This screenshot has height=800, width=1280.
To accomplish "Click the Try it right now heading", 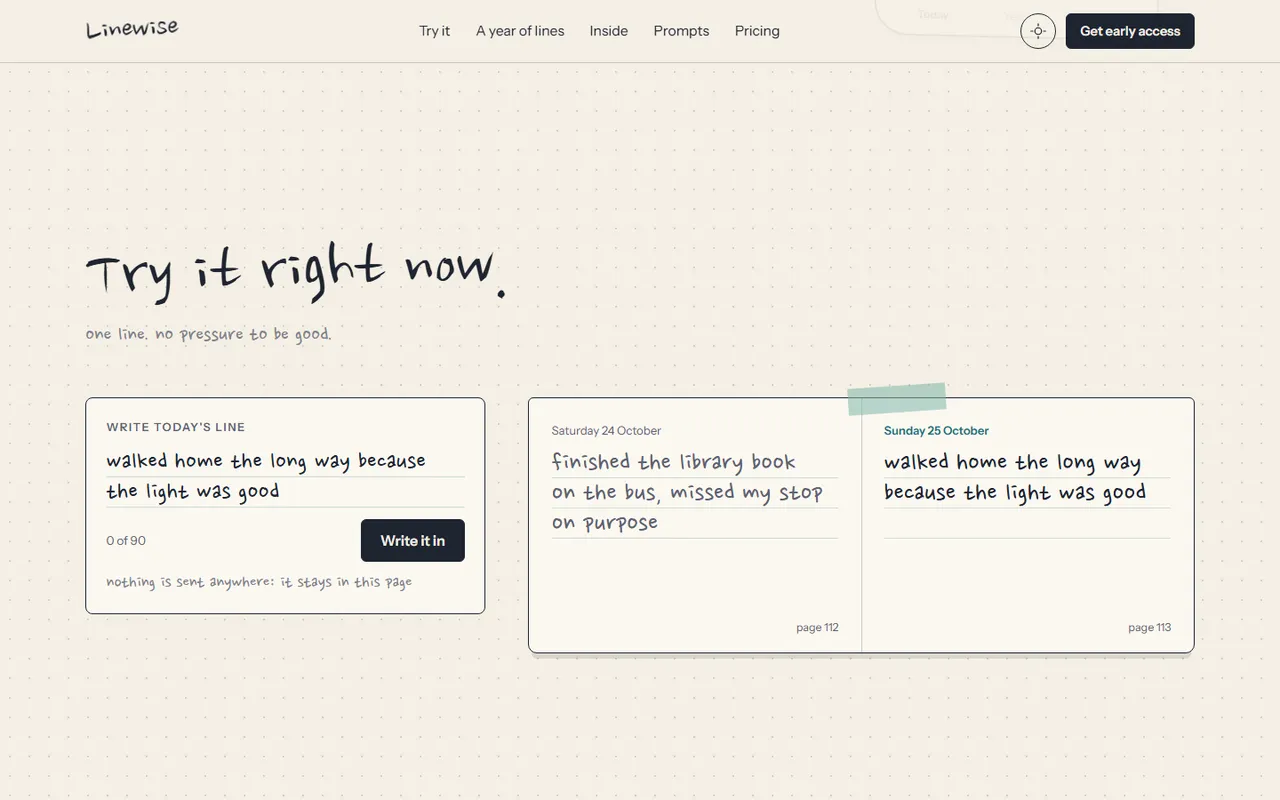I will [x=296, y=271].
